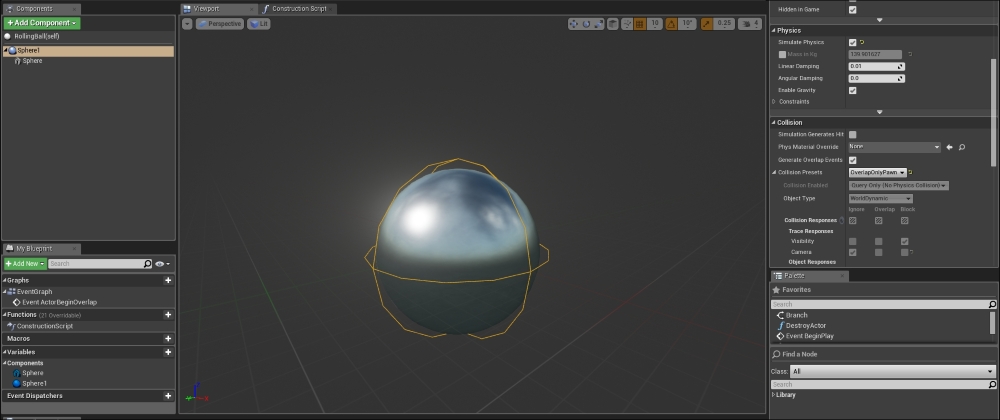
Task: Uncheck Simulate Physics checkbox
Action: click(853, 43)
